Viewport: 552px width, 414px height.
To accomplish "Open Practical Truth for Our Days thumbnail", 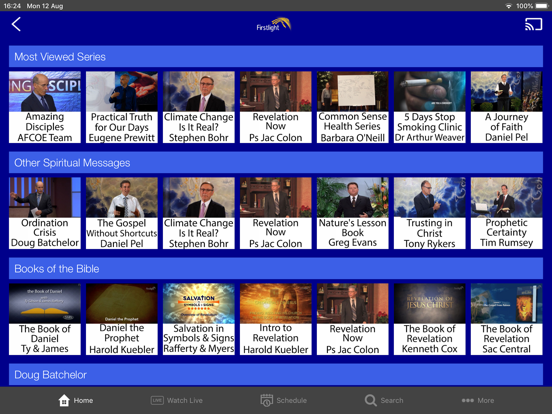I will coord(122,107).
